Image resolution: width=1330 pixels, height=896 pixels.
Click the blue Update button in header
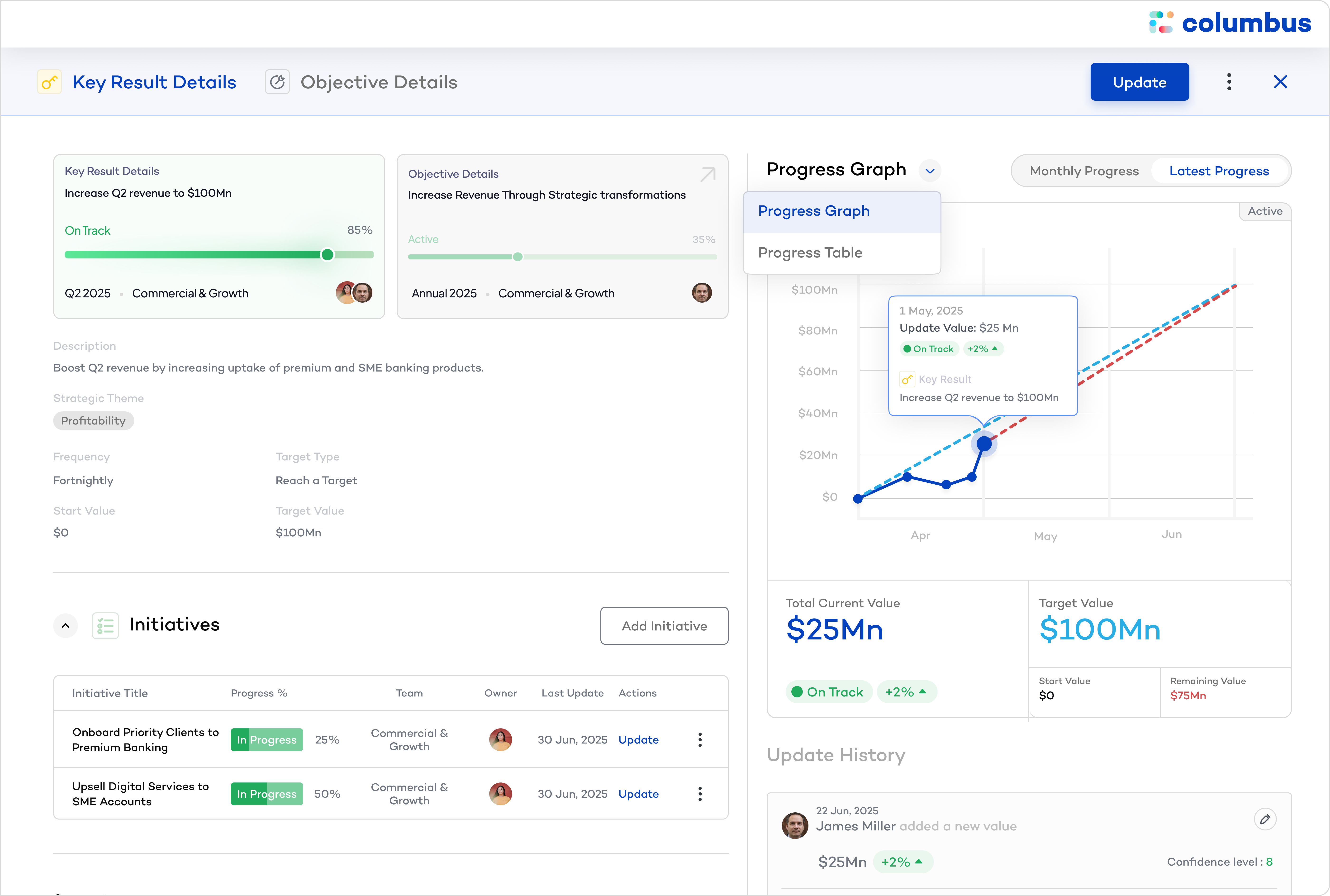coord(1139,82)
